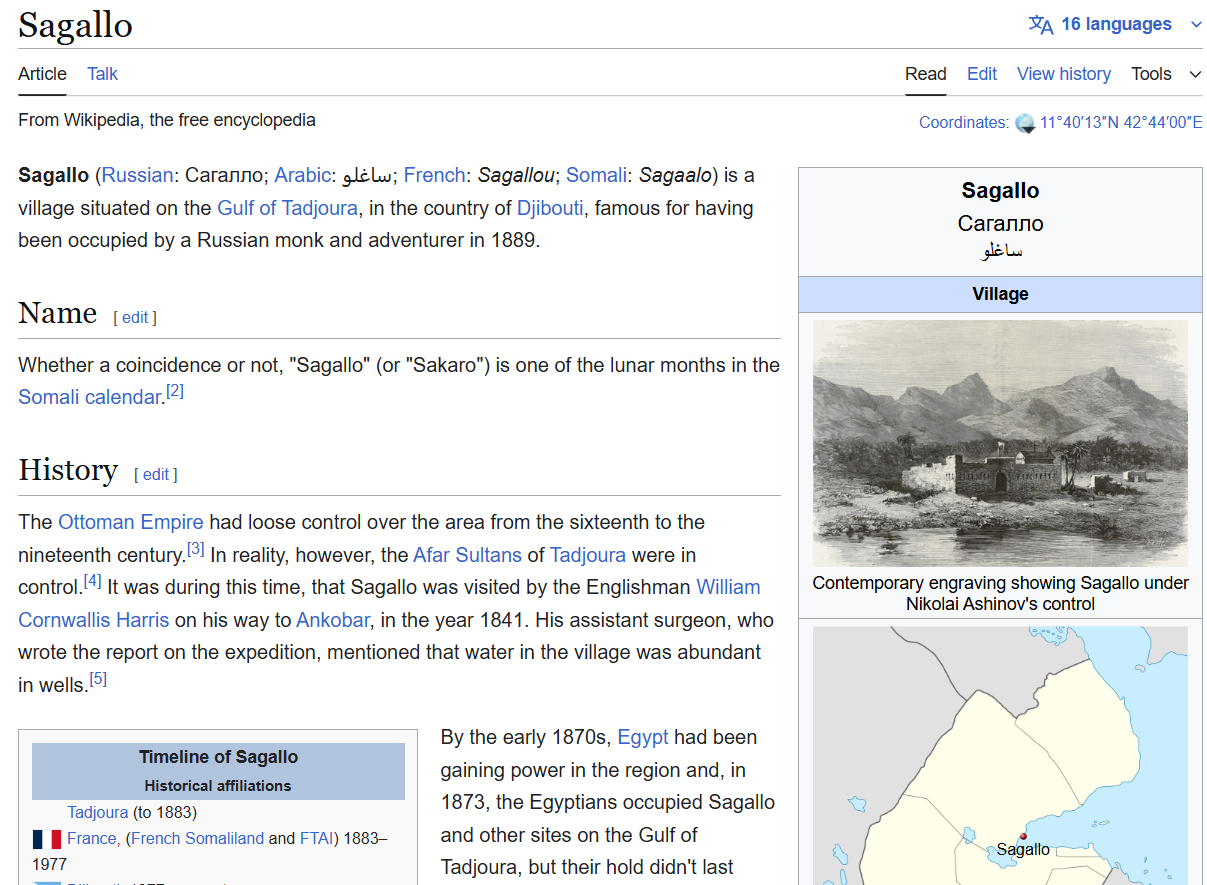Open the France link in the timeline
Screen dimensions: 1207x885
click(x=92, y=838)
